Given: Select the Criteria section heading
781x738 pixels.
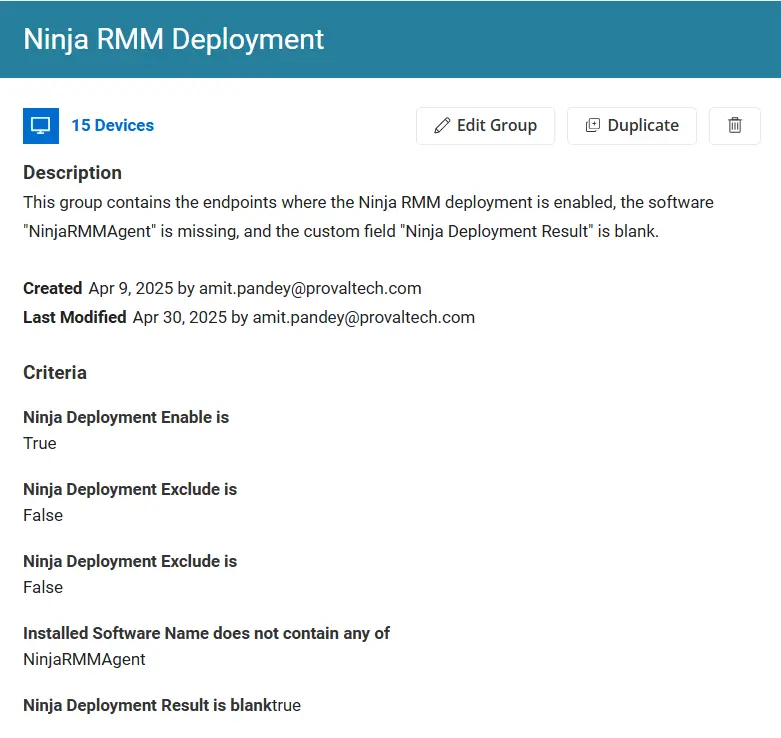Looking at the screenshot, I should pos(55,372).
